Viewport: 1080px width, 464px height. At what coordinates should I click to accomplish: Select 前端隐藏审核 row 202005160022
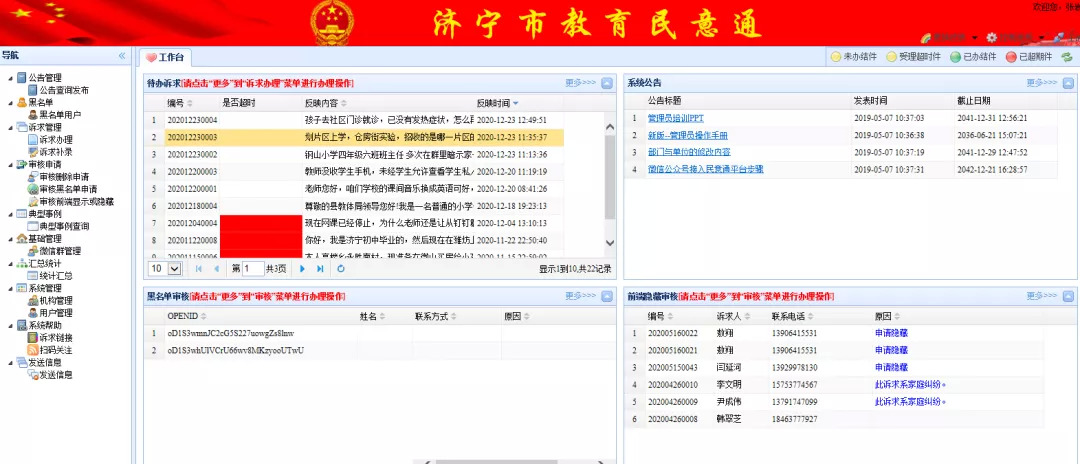[834, 333]
